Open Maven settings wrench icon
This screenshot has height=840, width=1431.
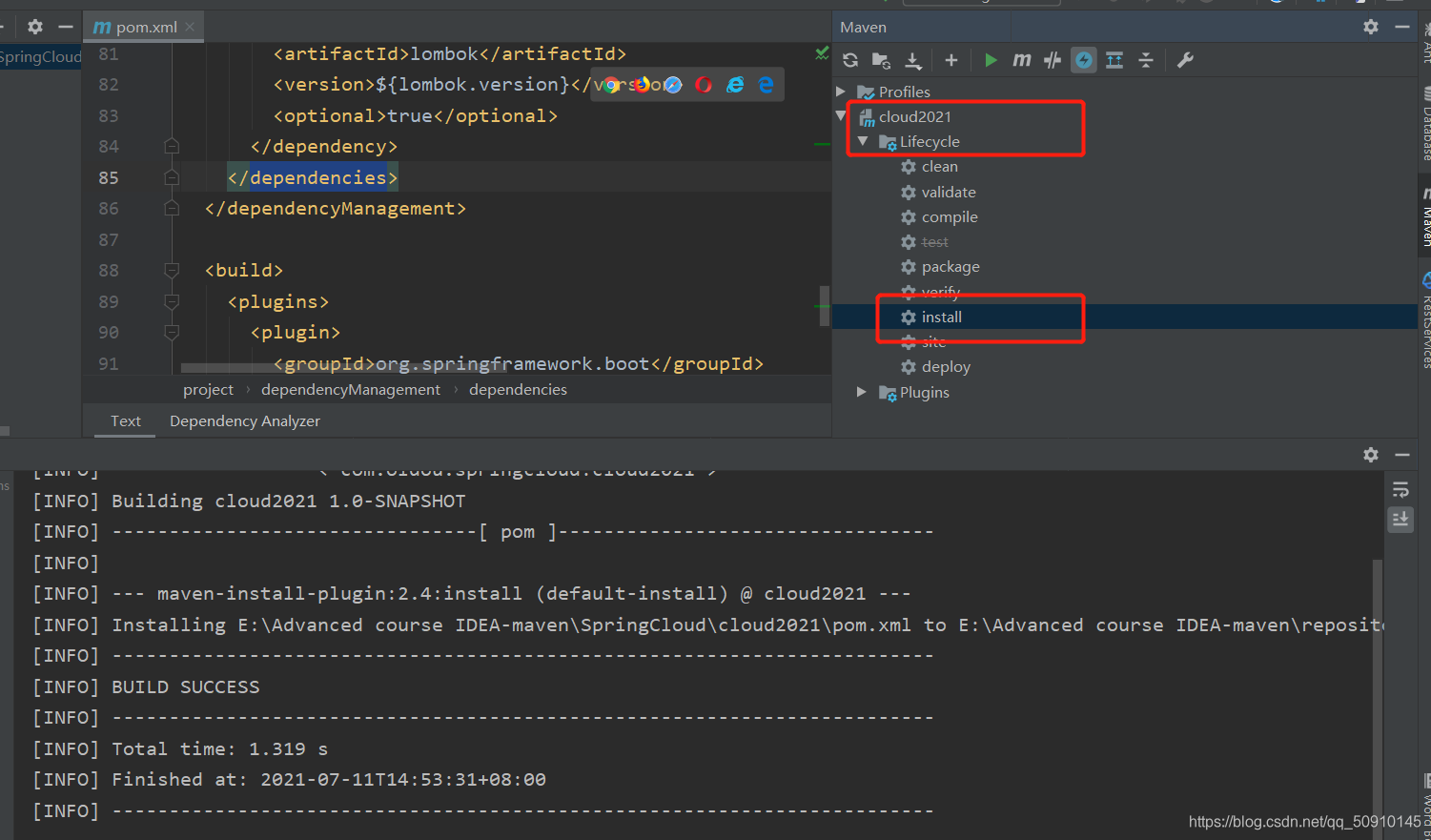[1185, 60]
